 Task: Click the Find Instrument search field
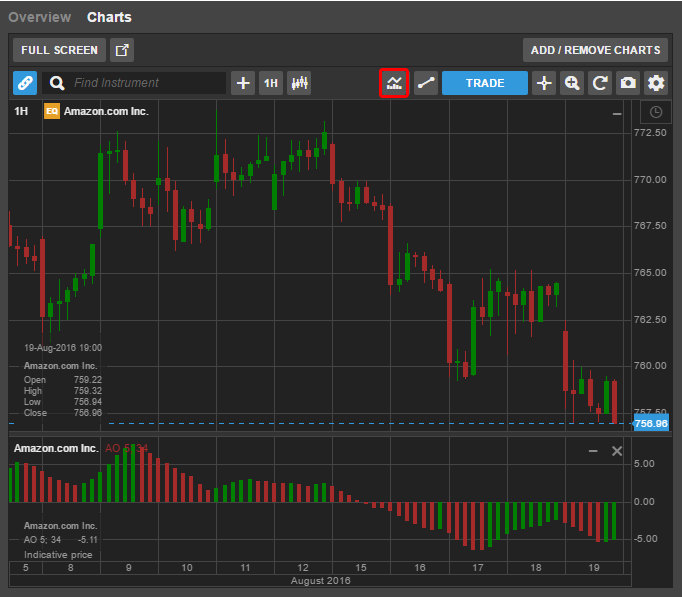tap(147, 83)
